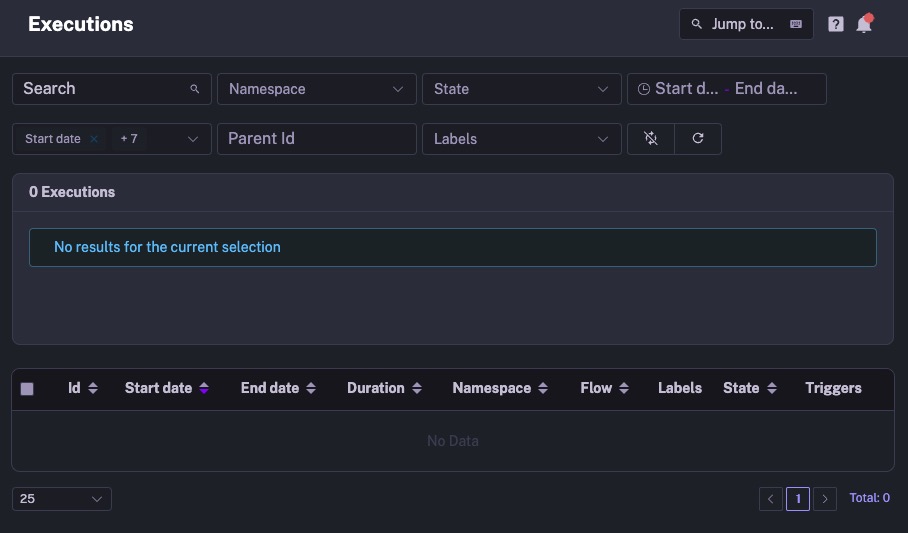Go to the next page arrow
Viewport: 908px width, 533px height.
pyautogui.click(x=825, y=498)
